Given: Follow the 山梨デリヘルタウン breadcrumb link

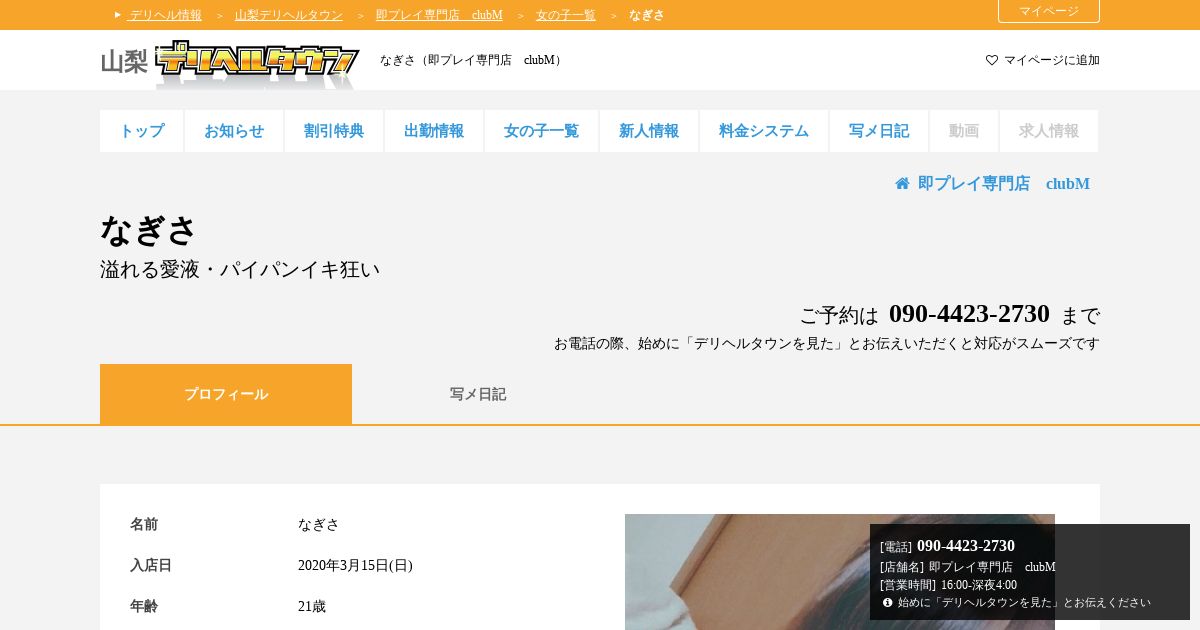Looking at the screenshot, I should (x=289, y=15).
